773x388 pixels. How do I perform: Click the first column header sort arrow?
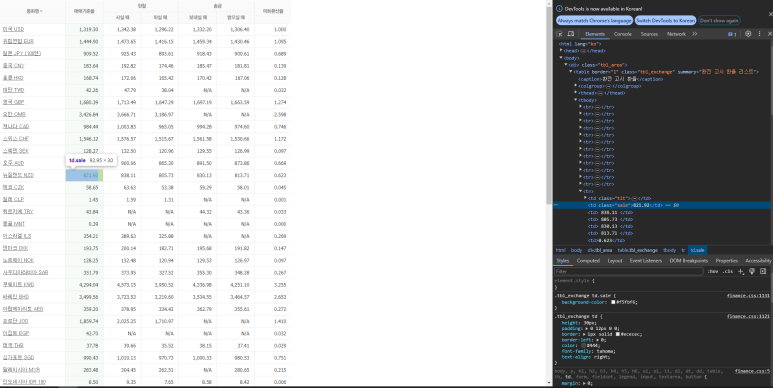[41, 11]
